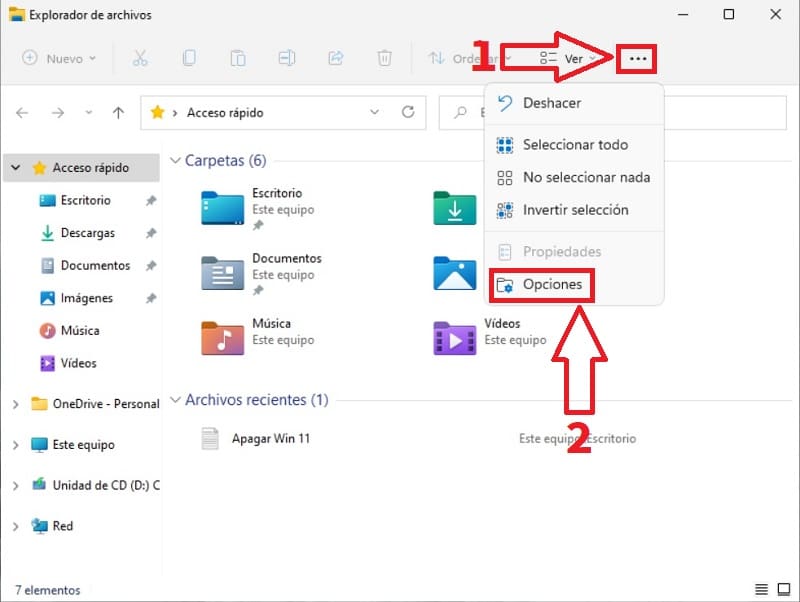Choose Invertir selección menu entry
800x602 pixels.
click(x=574, y=210)
